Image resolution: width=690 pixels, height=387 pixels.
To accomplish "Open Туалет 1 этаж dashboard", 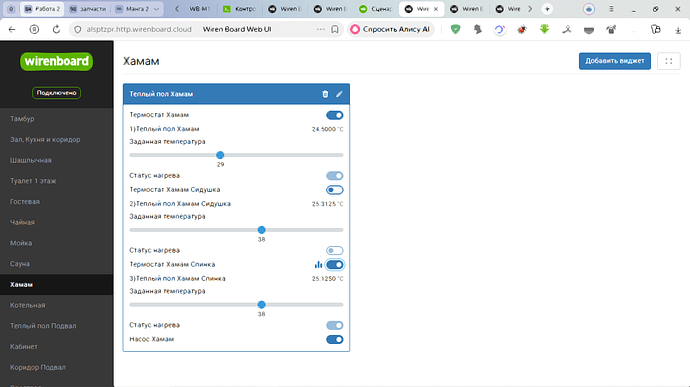I will click(x=57, y=181).
